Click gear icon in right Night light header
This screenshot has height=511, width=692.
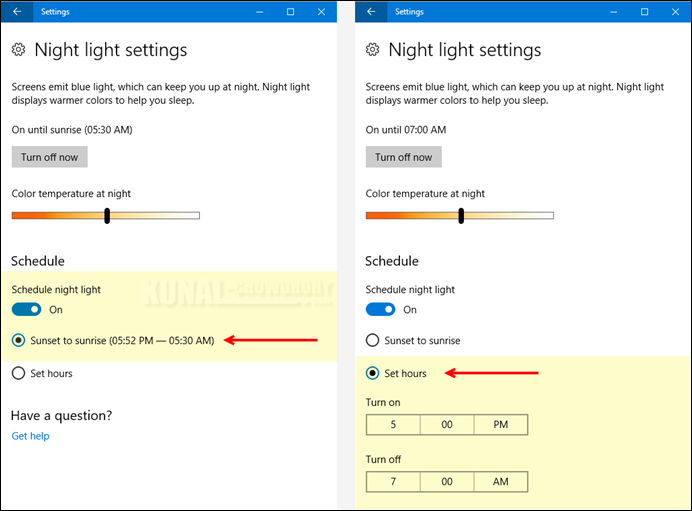(x=372, y=49)
